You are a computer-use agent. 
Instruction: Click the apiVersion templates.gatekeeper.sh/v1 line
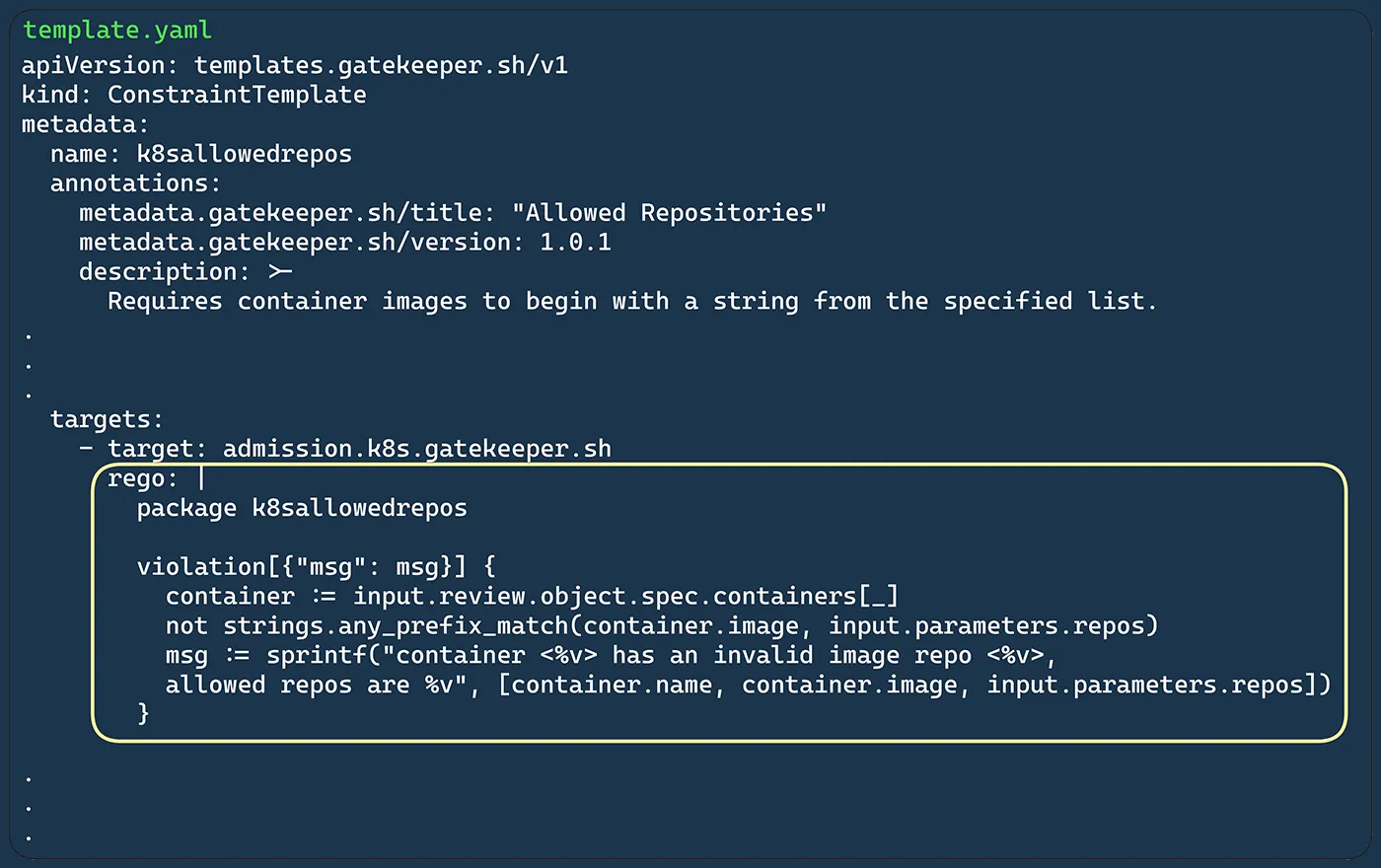point(295,65)
